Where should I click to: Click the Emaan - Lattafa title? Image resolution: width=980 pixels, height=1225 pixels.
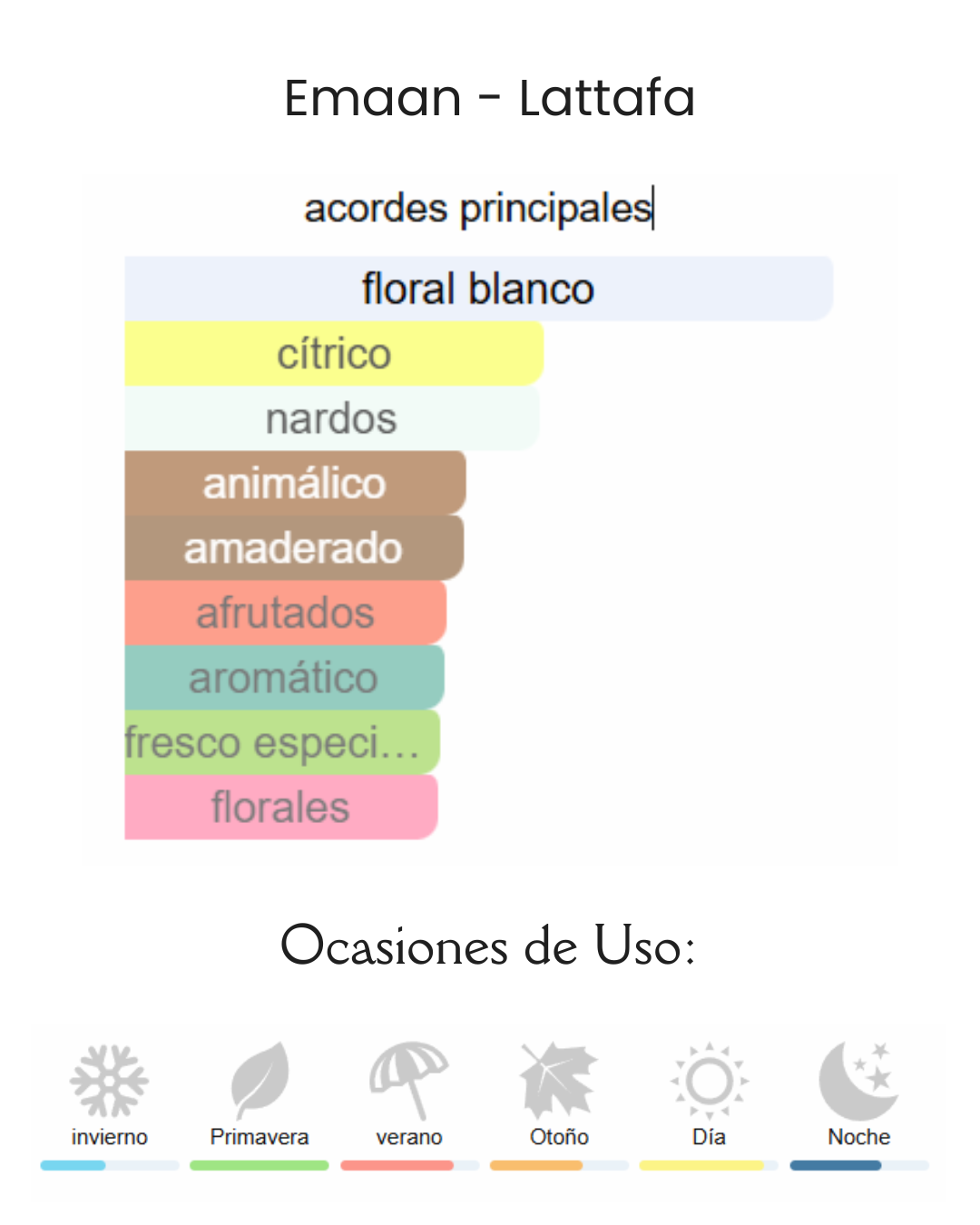489,98
